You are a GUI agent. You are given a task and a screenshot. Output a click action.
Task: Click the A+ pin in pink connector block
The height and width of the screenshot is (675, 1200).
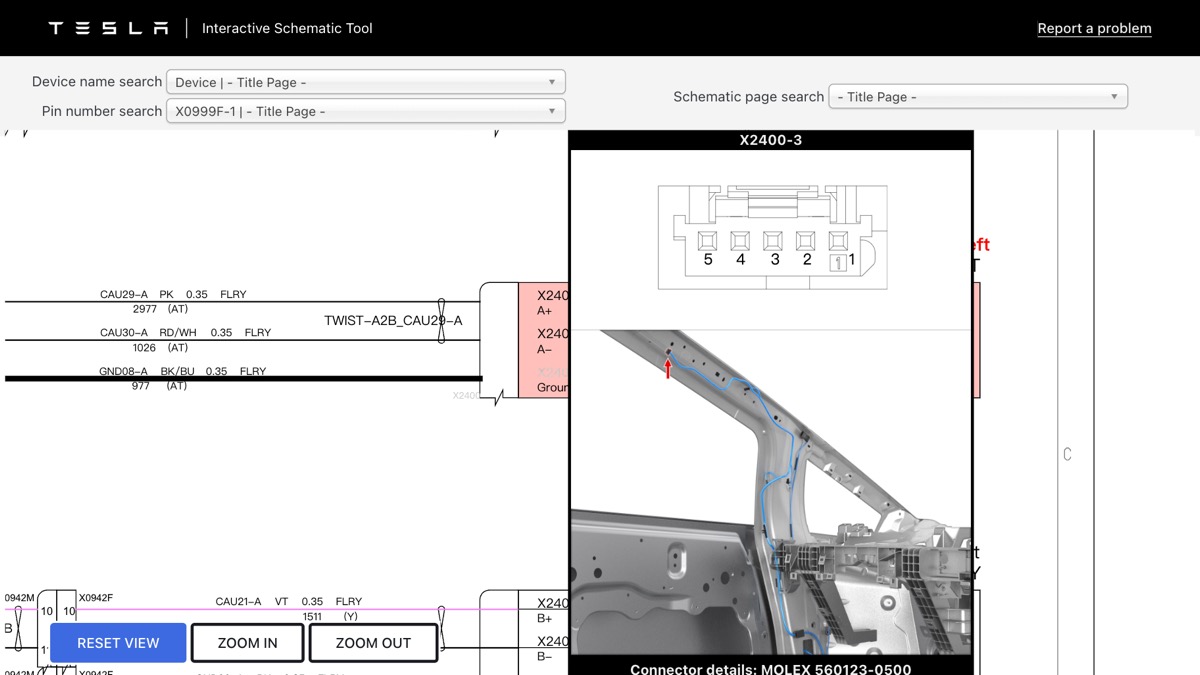[545, 311]
